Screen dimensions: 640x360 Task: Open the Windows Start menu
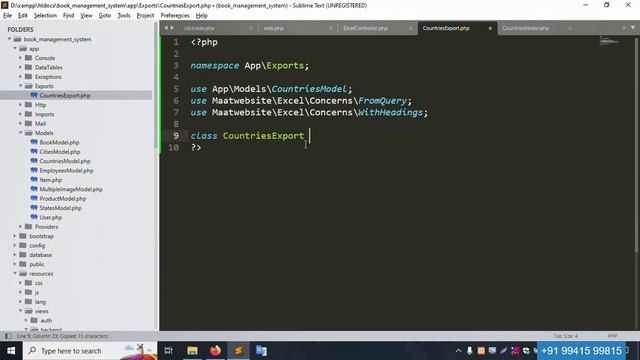(11, 351)
